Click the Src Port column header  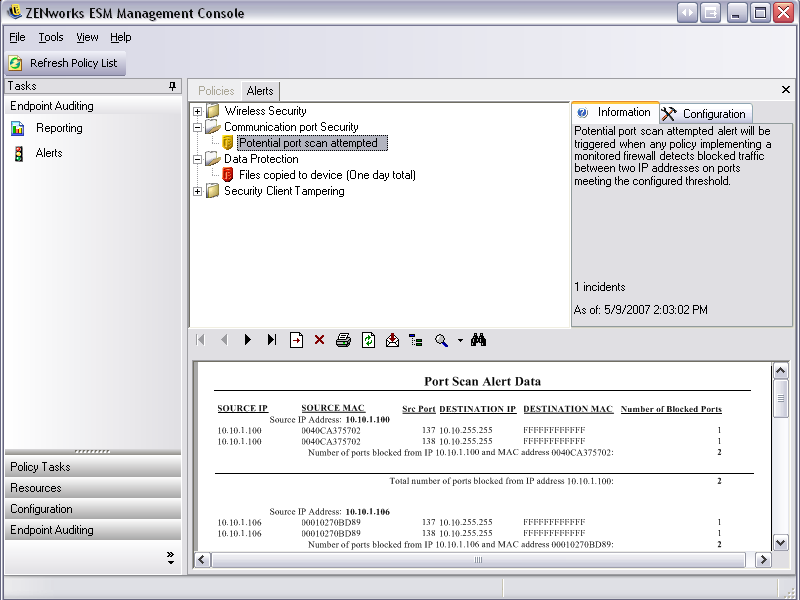418,409
